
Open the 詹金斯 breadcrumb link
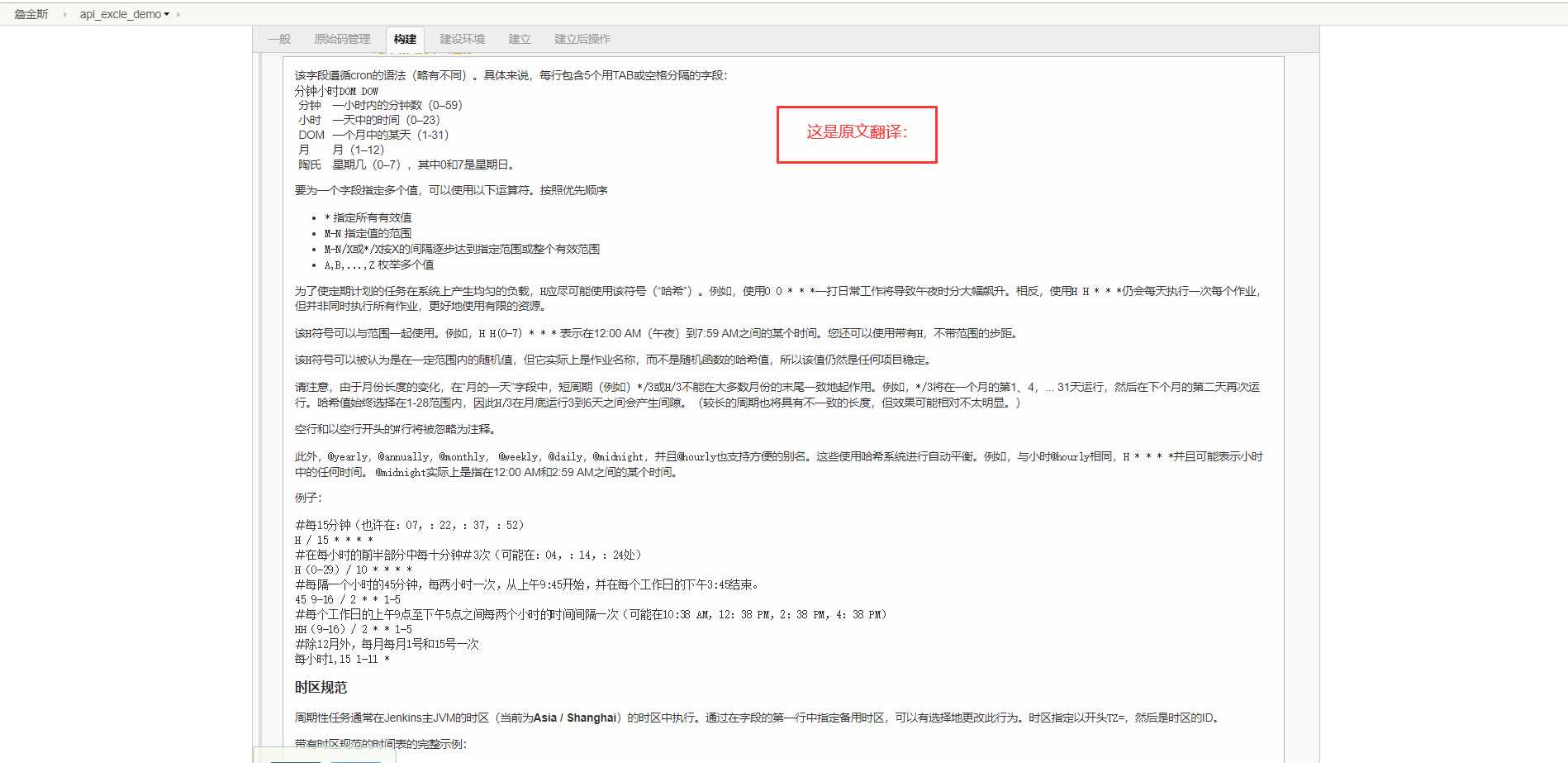coord(31,14)
